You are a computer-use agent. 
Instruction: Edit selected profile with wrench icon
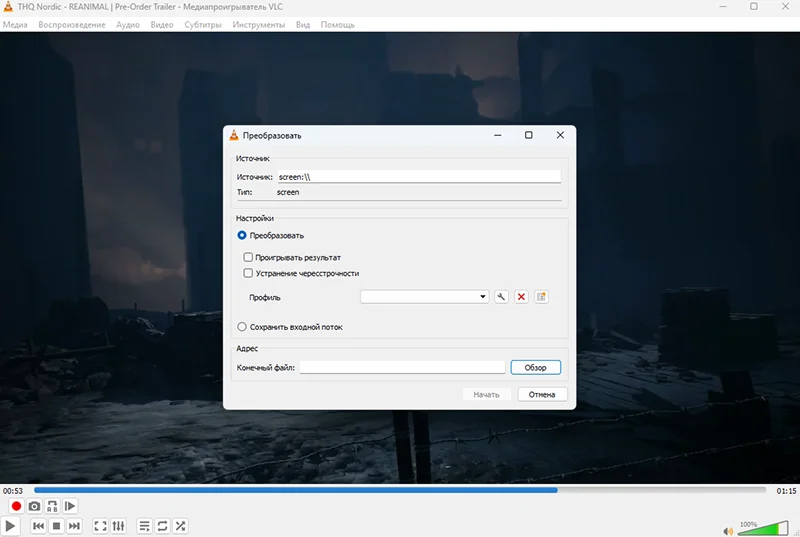point(502,297)
